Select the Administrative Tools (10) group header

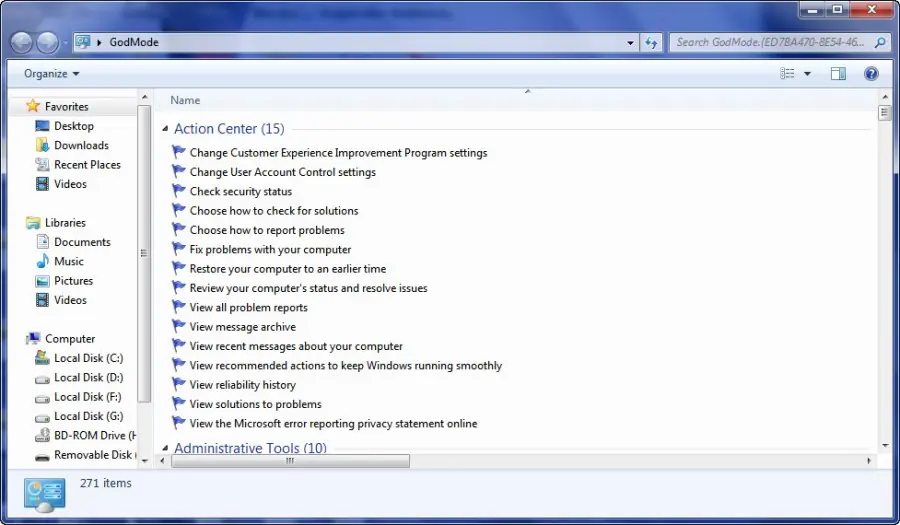[x=250, y=448]
